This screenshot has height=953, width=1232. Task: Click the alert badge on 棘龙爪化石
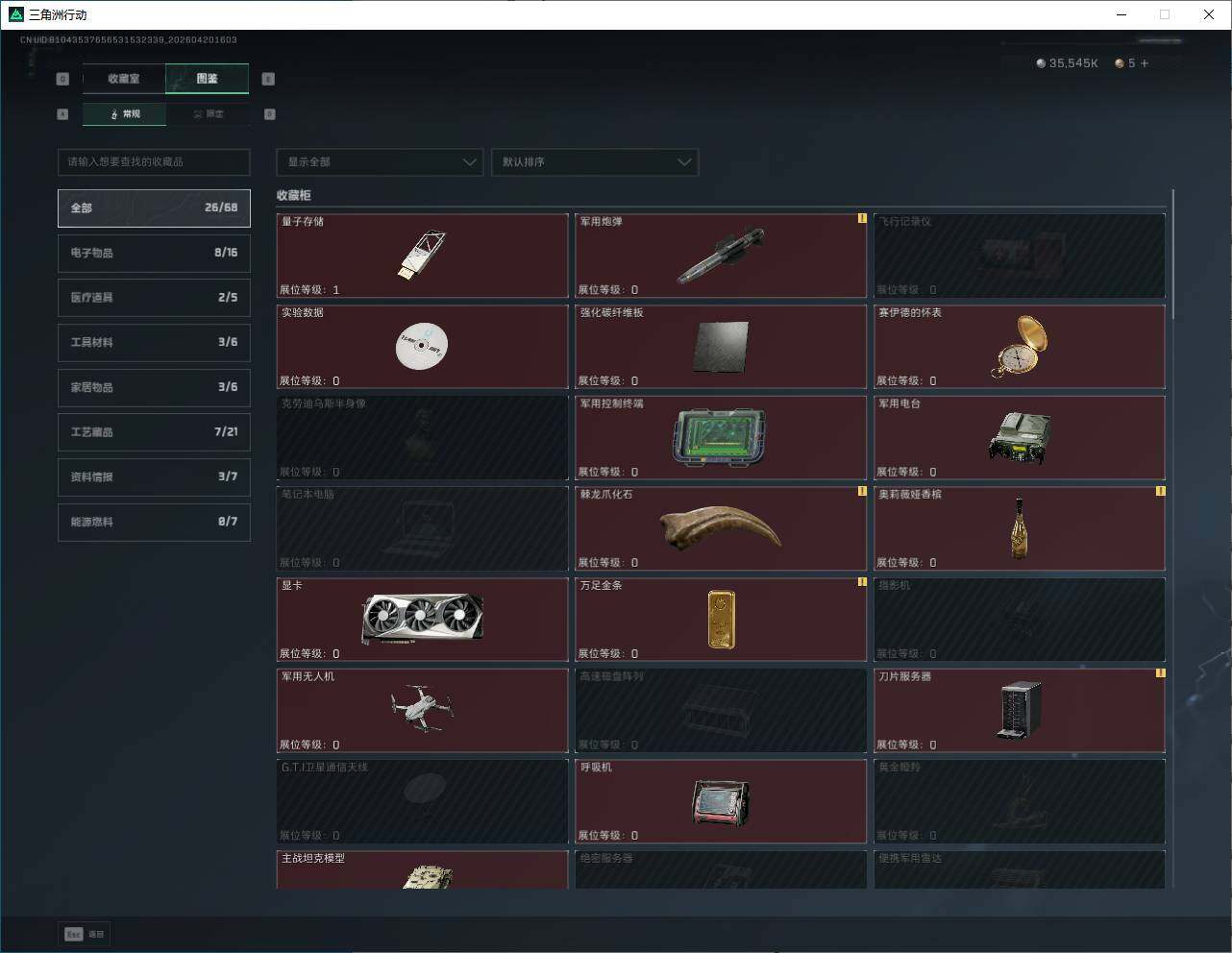click(862, 491)
